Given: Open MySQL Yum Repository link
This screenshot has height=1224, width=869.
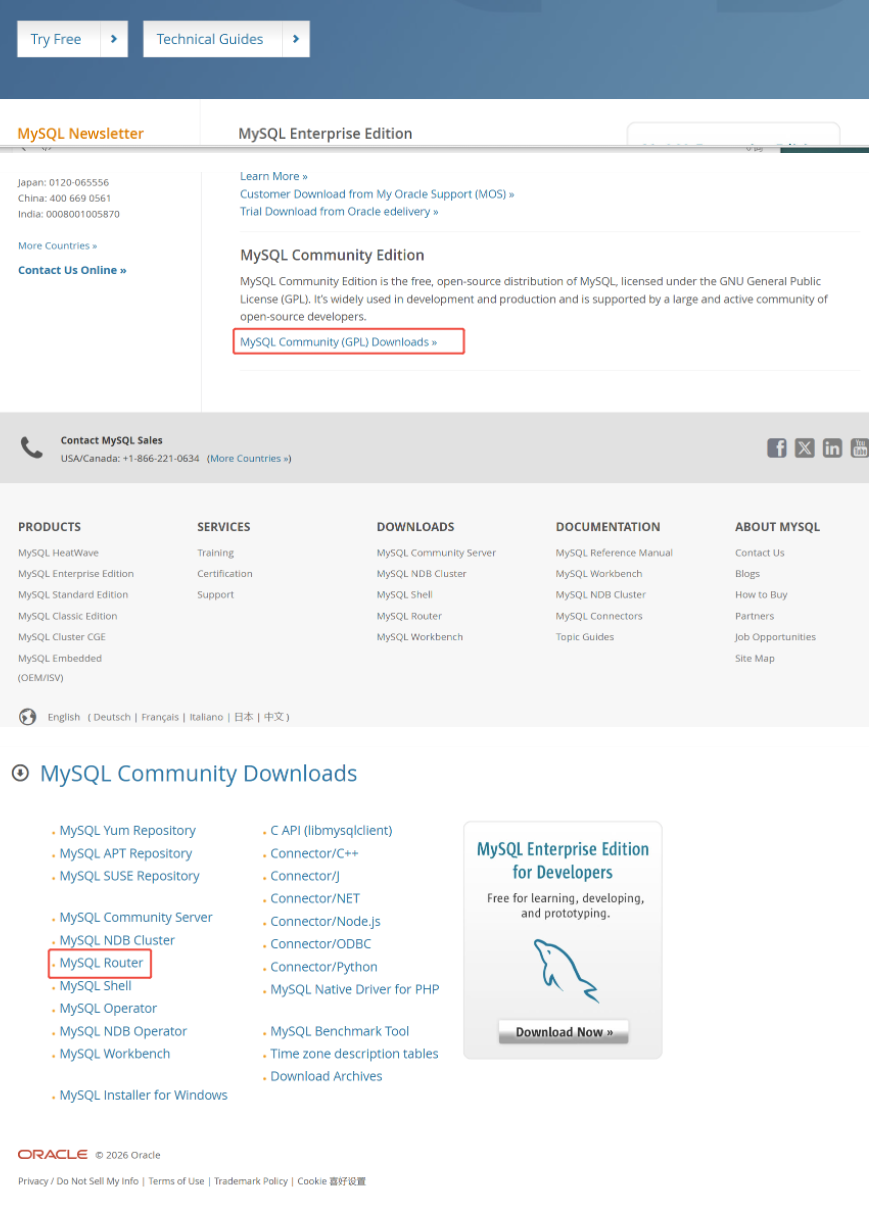Looking at the screenshot, I should click(127, 830).
